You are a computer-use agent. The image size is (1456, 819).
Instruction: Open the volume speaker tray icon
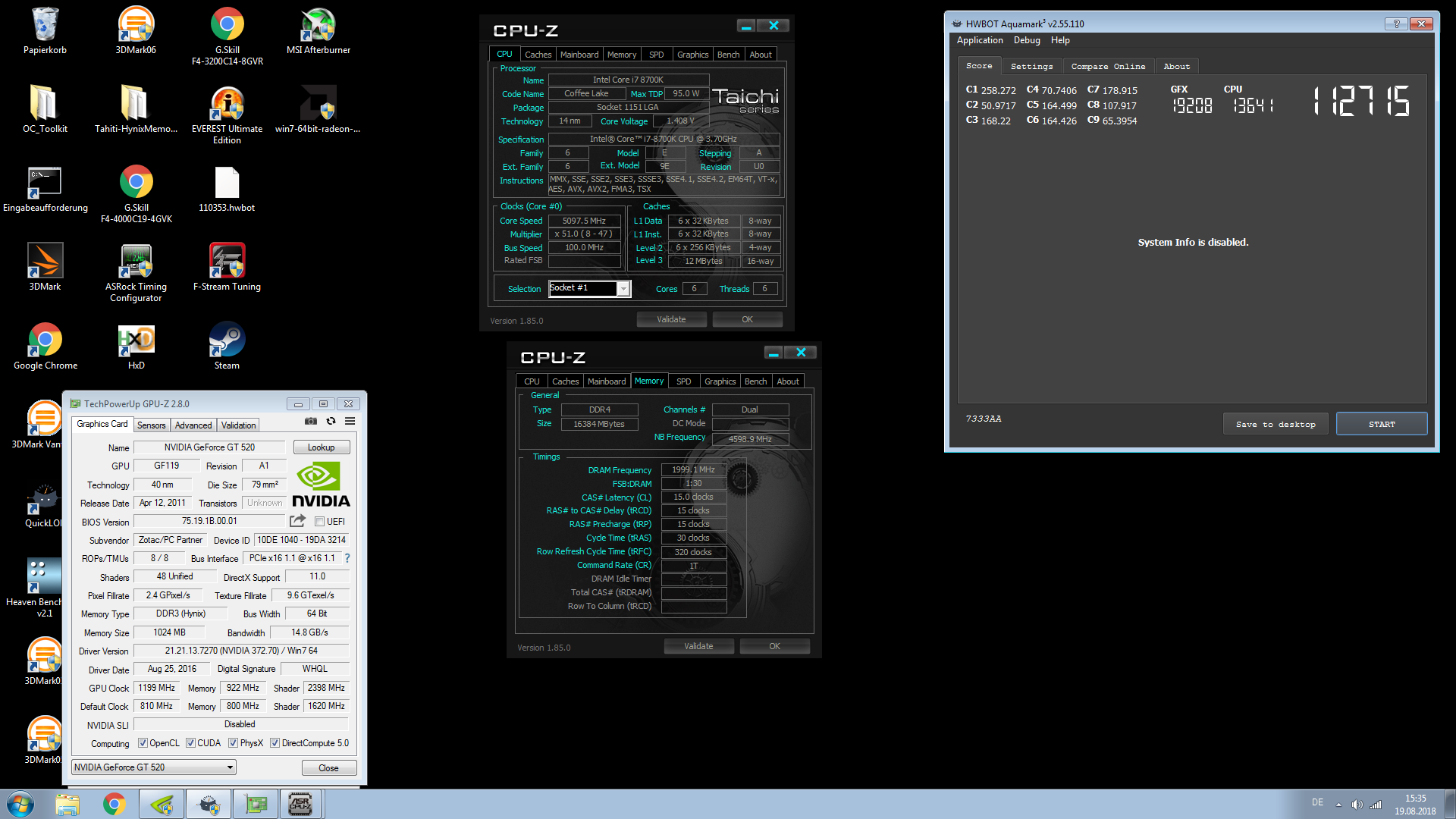coord(1357,805)
